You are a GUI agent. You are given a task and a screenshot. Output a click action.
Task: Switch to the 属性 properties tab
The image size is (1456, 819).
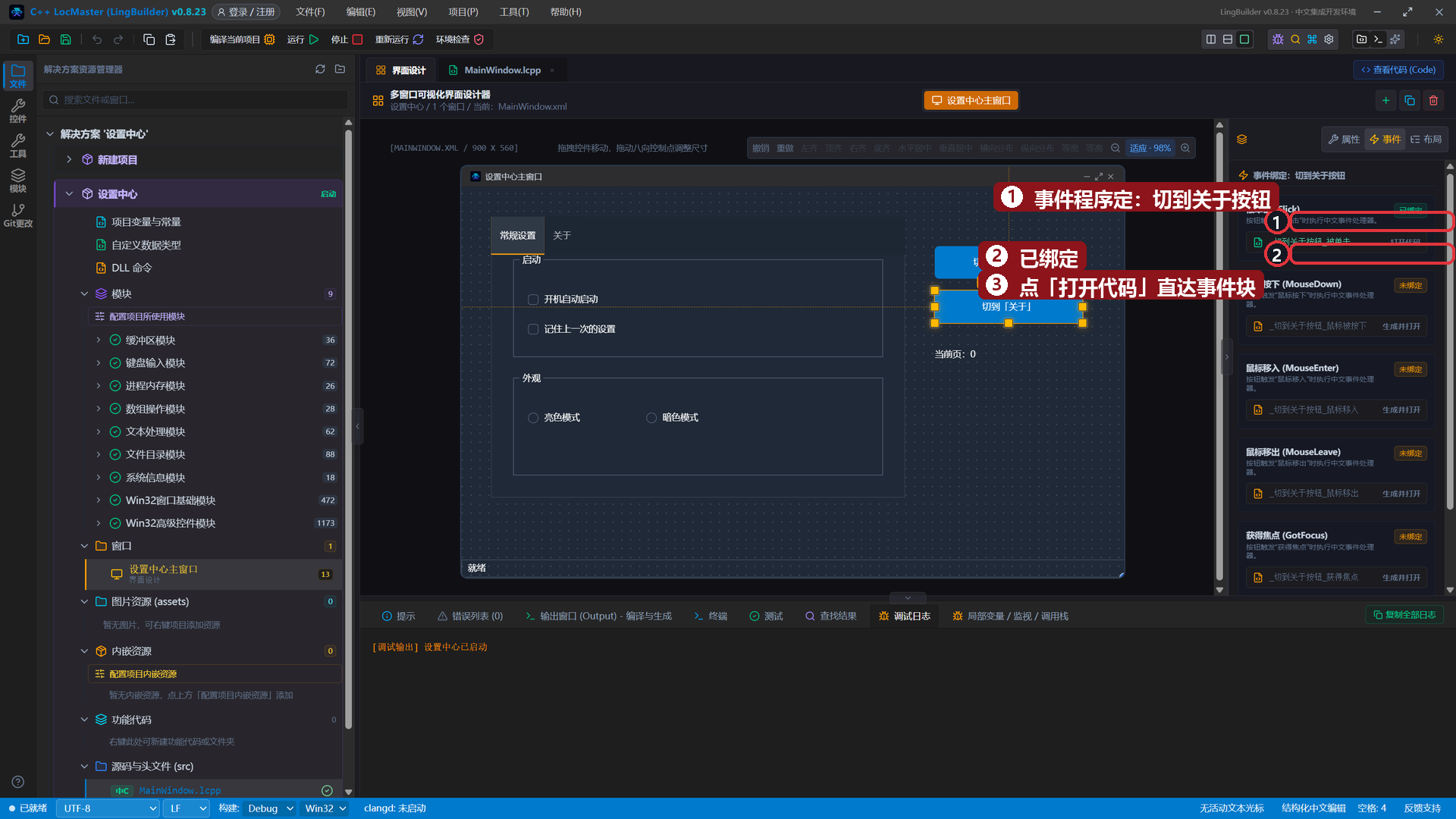tap(1344, 139)
